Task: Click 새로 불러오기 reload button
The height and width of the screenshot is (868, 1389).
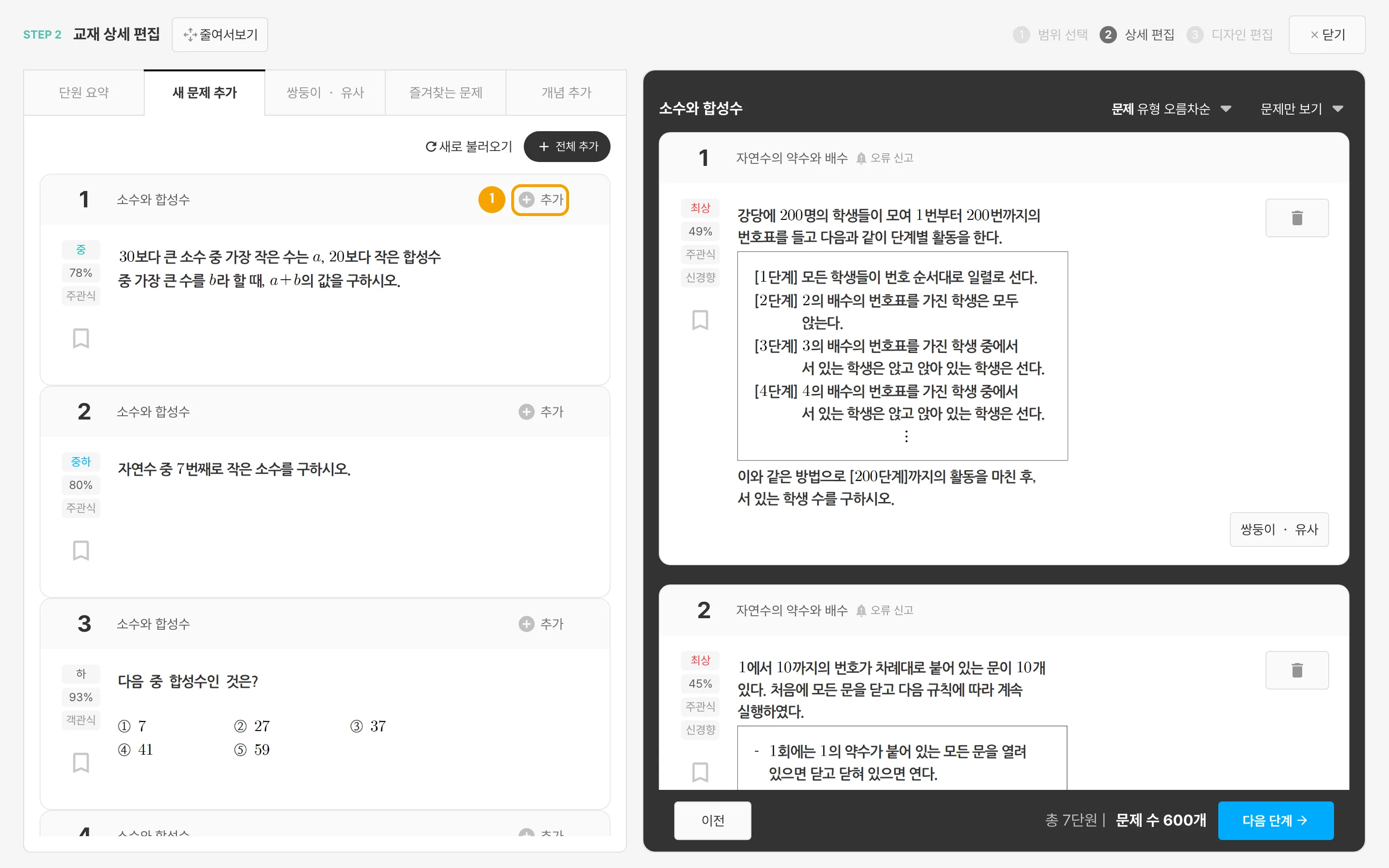Action: (468, 147)
